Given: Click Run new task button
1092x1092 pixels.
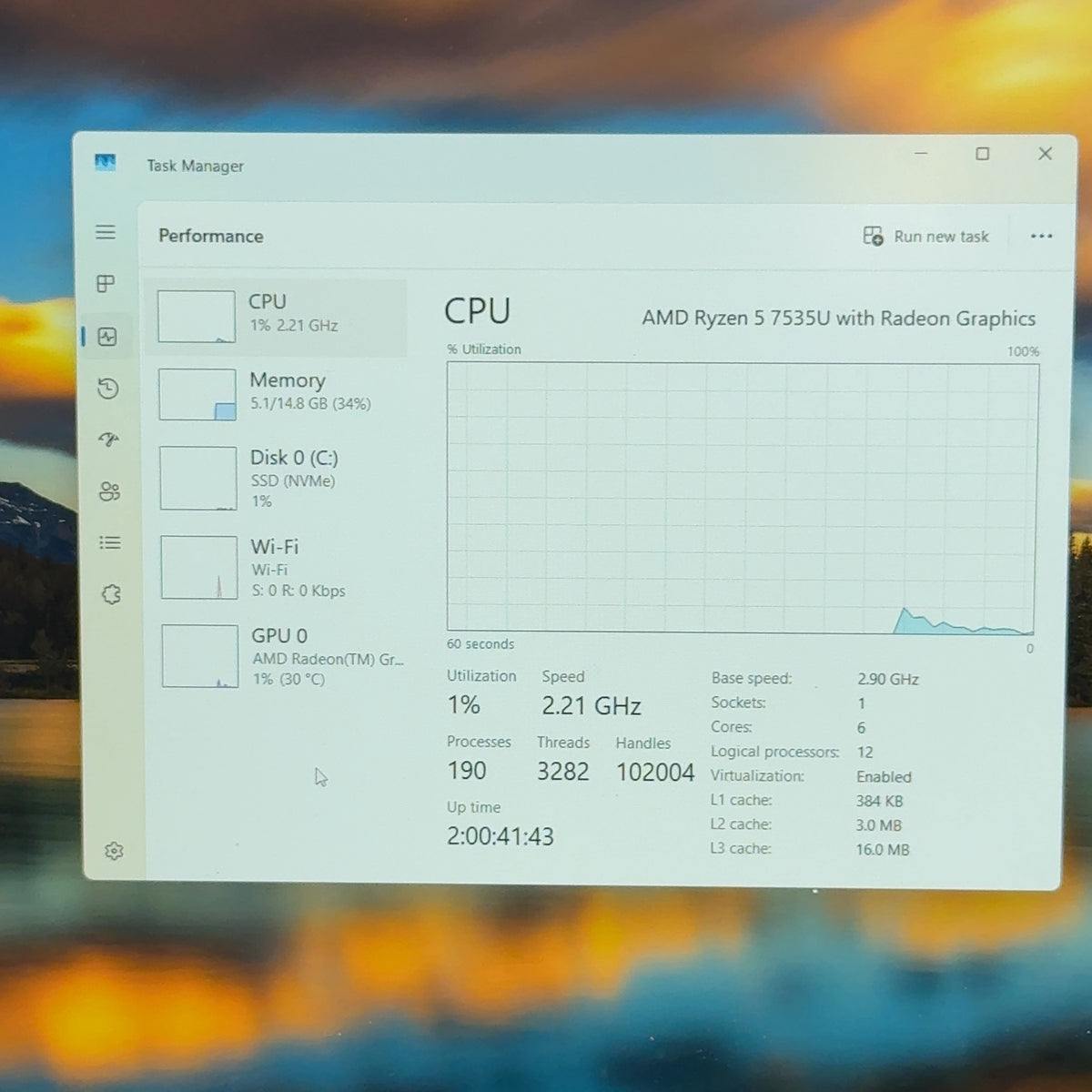Looking at the screenshot, I should click(925, 237).
